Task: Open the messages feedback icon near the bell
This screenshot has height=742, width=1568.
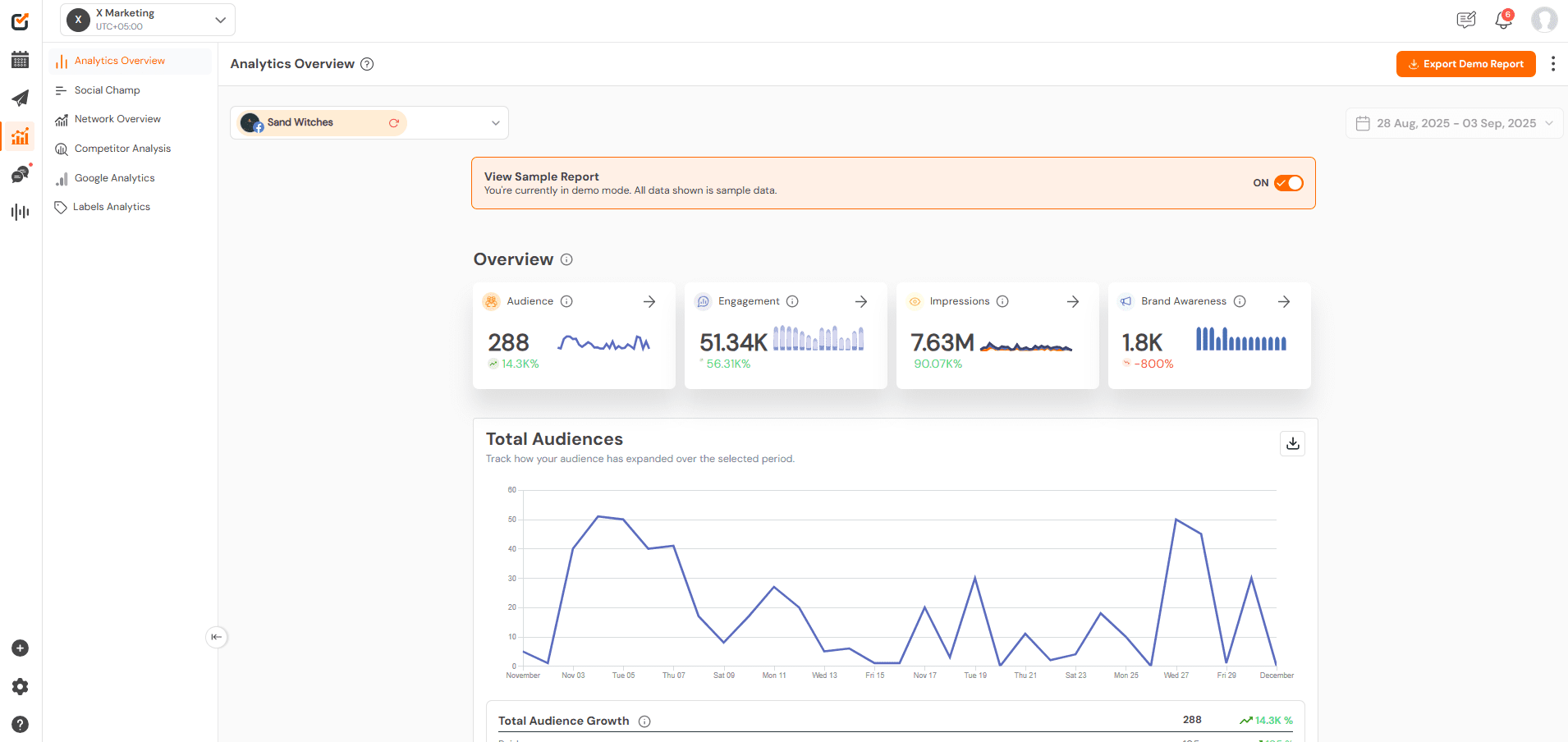Action: (x=1467, y=20)
